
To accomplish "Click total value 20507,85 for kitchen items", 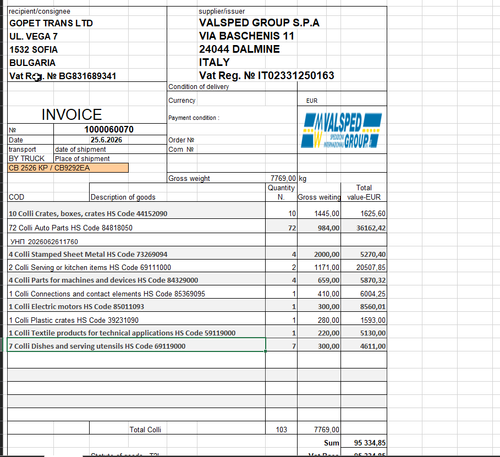I will click(371, 267).
